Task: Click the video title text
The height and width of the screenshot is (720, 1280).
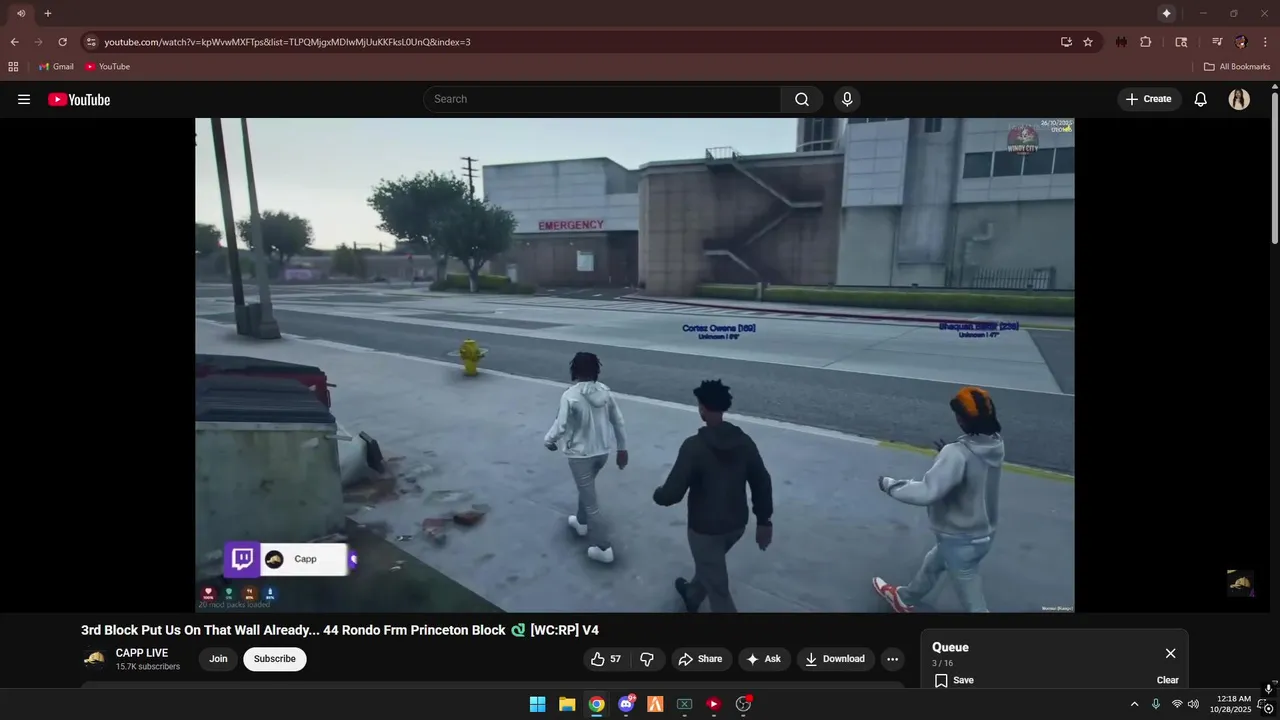Action: [340, 630]
